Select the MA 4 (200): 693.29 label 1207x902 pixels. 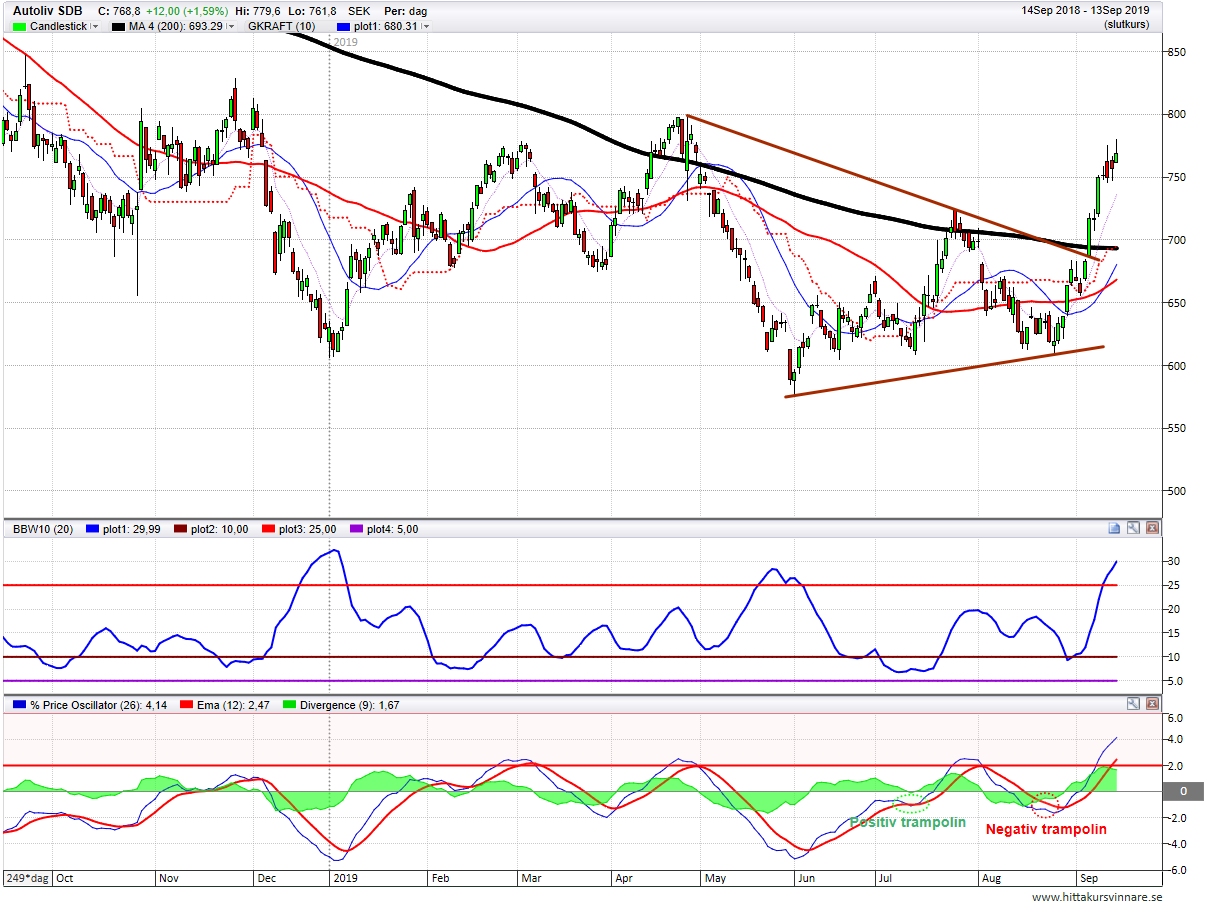(x=177, y=27)
